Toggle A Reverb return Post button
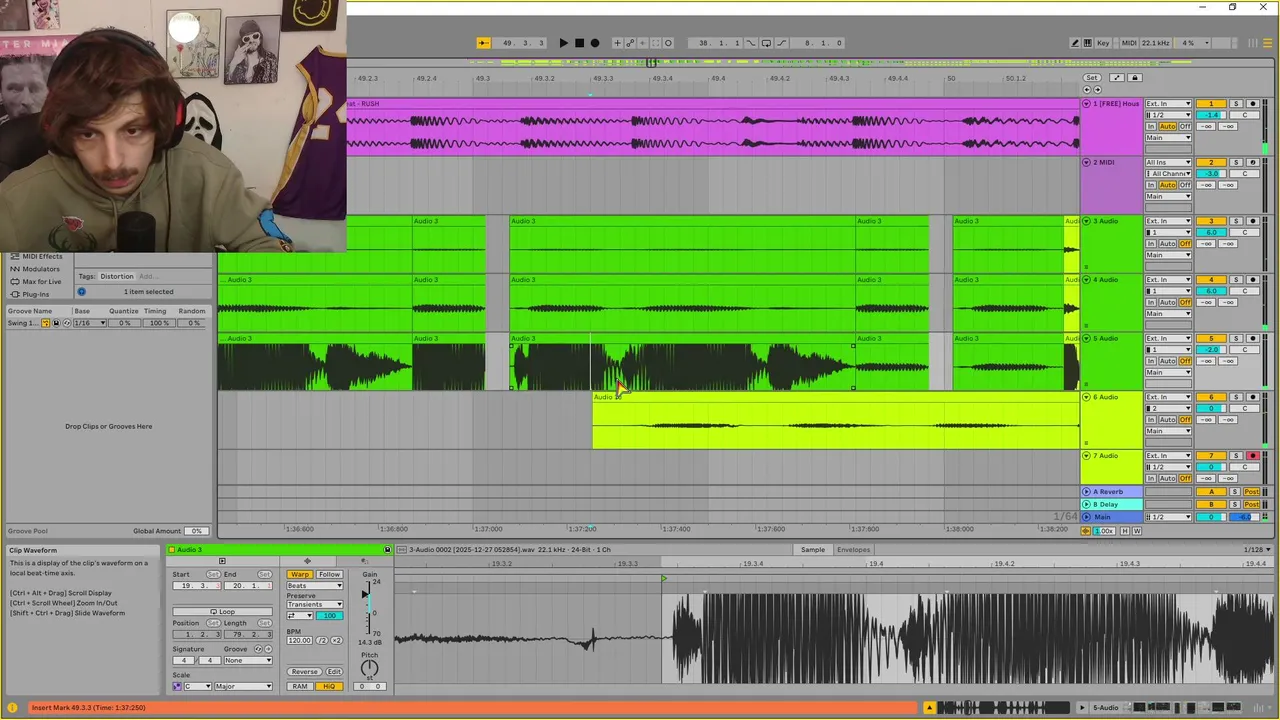 coord(1251,492)
